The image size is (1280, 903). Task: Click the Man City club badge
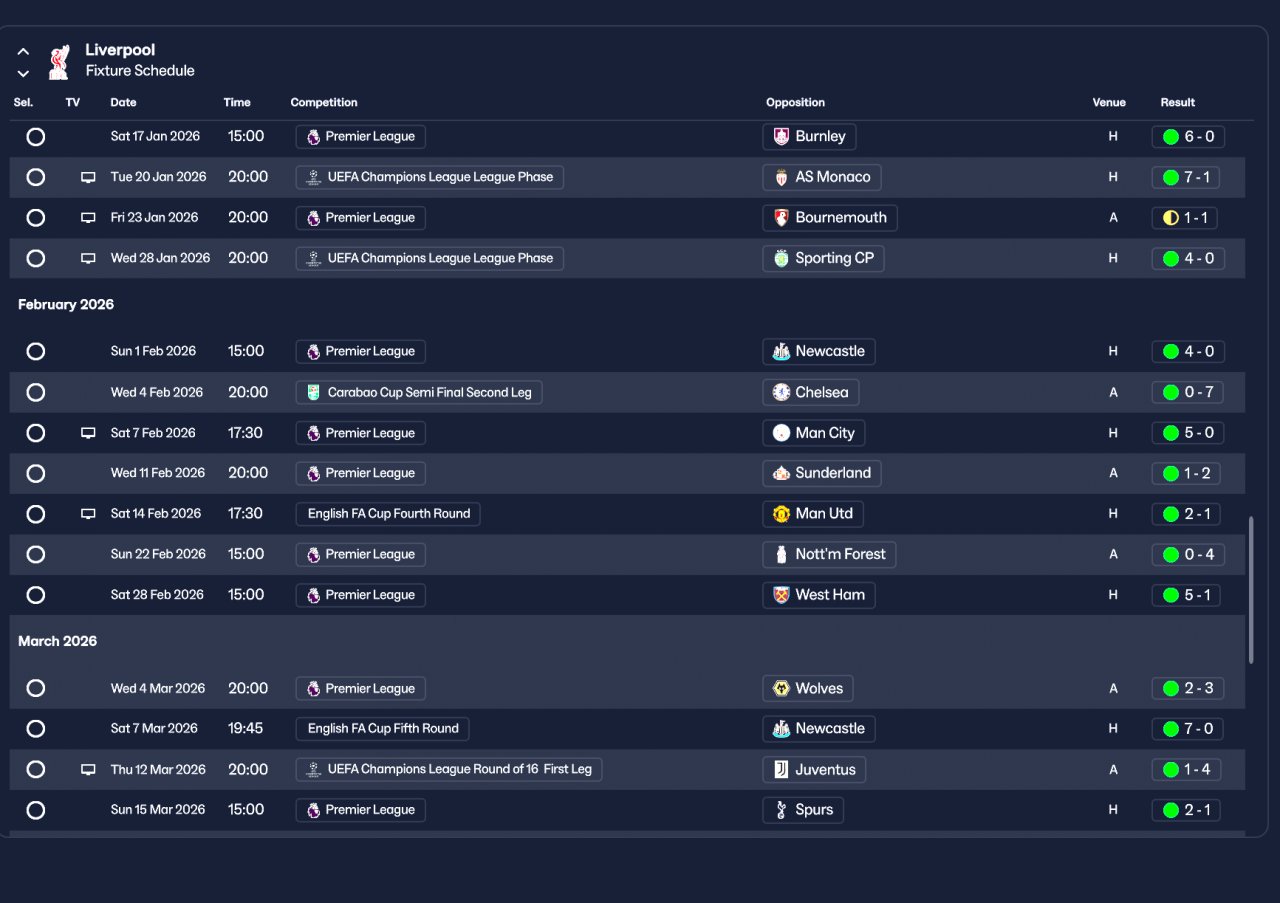(782, 433)
